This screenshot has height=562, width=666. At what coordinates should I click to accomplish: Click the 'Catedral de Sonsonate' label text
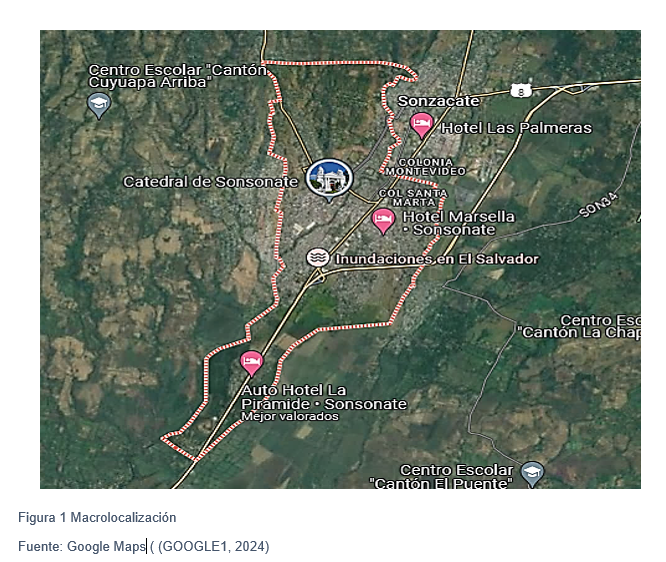(x=211, y=182)
